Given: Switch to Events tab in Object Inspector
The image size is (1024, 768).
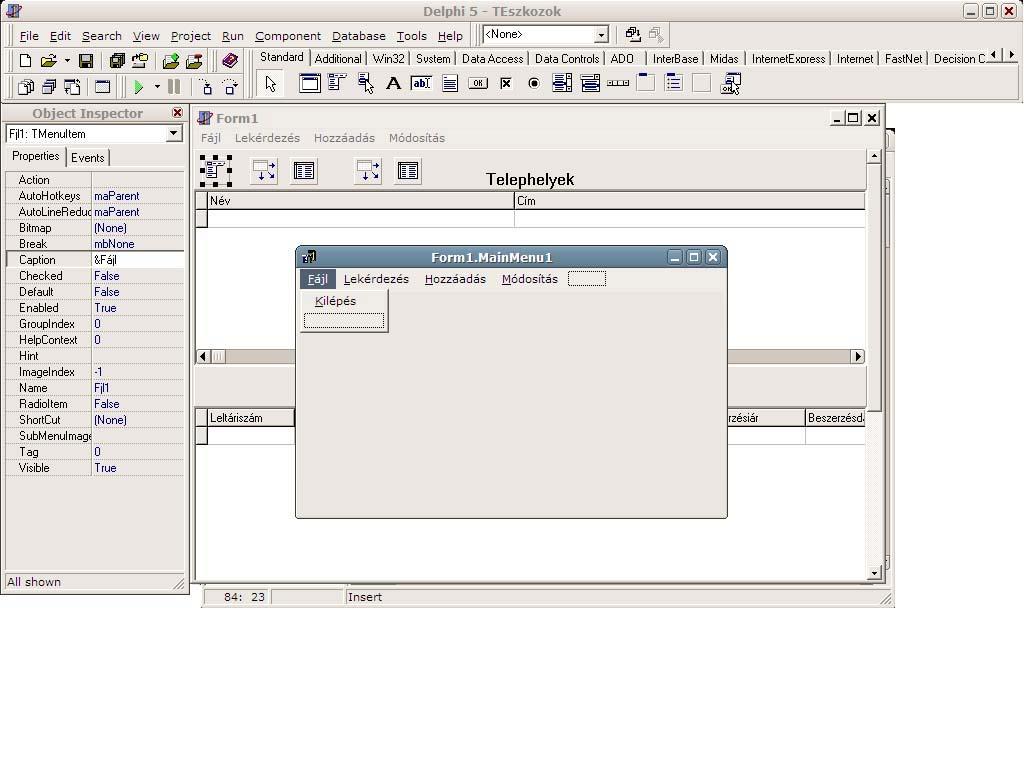Looking at the screenshot, I should click(88, 157).
